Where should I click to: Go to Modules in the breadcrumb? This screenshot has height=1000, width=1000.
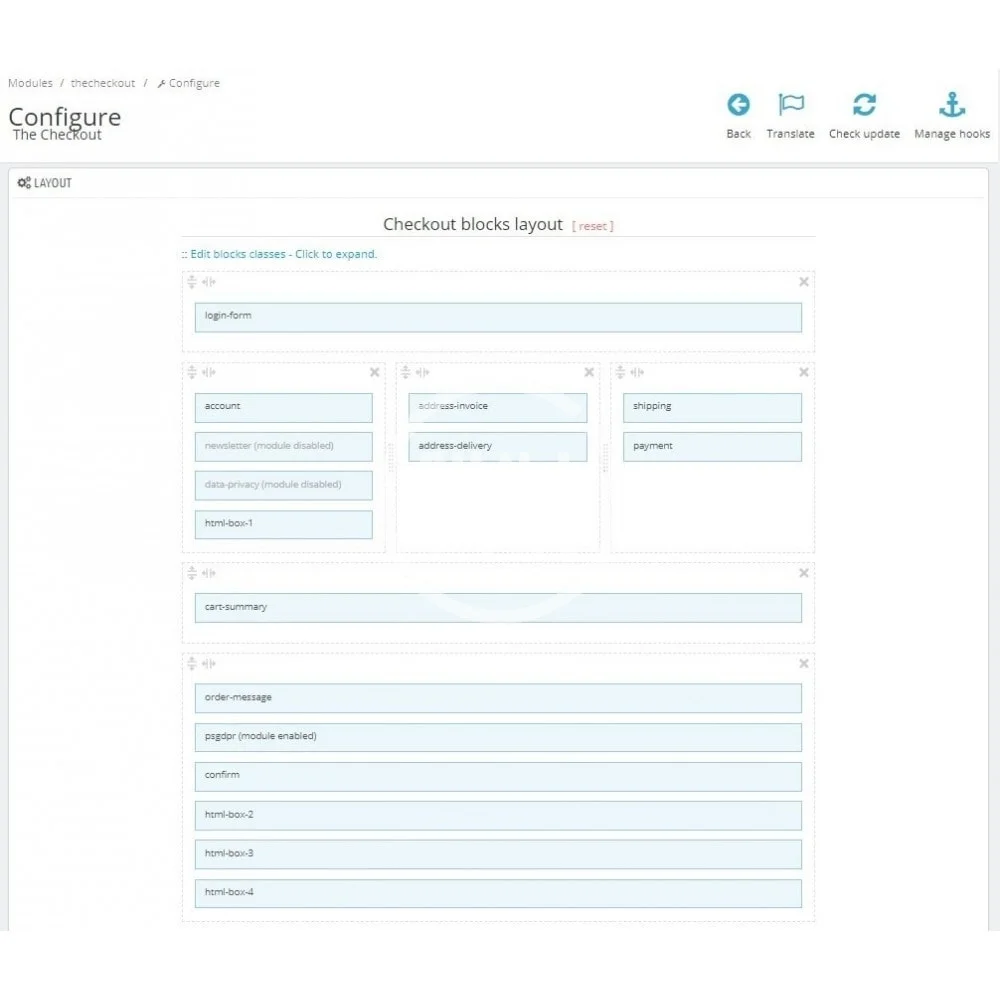[30, 83]
